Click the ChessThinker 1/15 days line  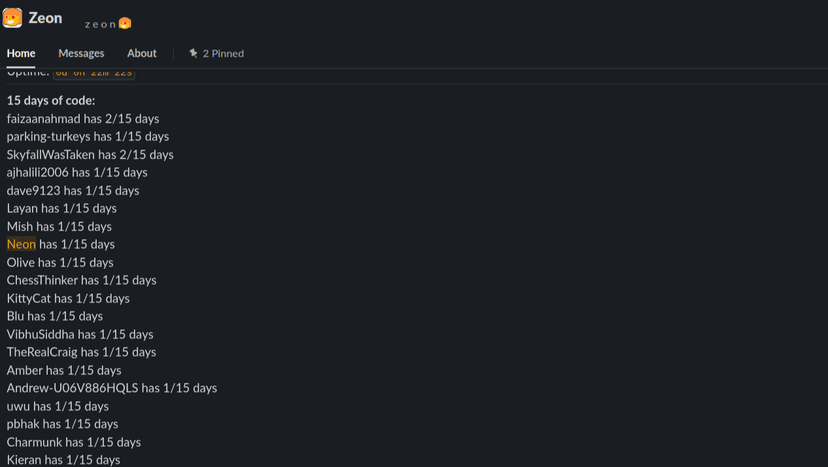pos(81,280)
